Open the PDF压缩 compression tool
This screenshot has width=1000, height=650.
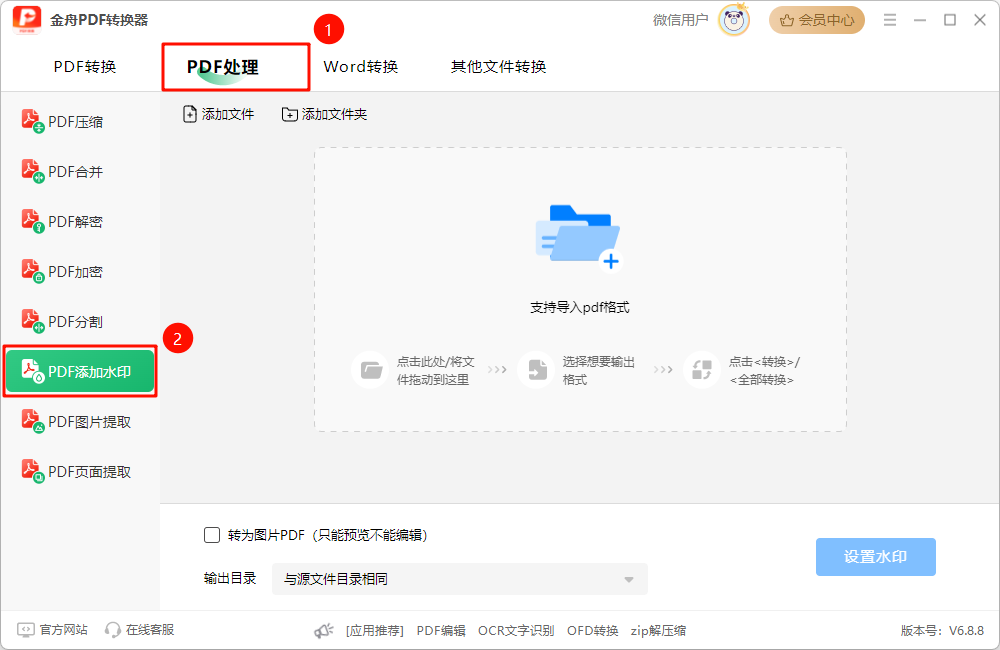pyautogui.click(x=62, y=121)
